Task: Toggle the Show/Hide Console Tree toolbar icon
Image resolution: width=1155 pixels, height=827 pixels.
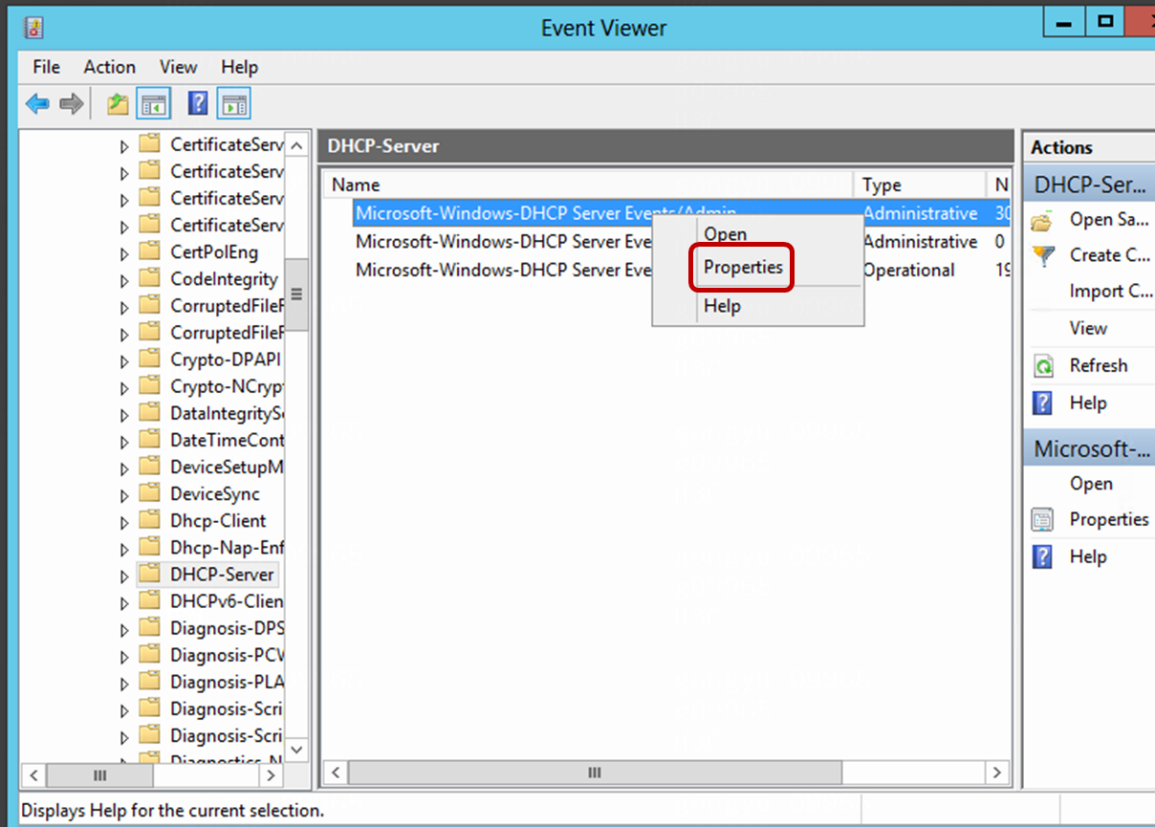Action: point(154,104)
